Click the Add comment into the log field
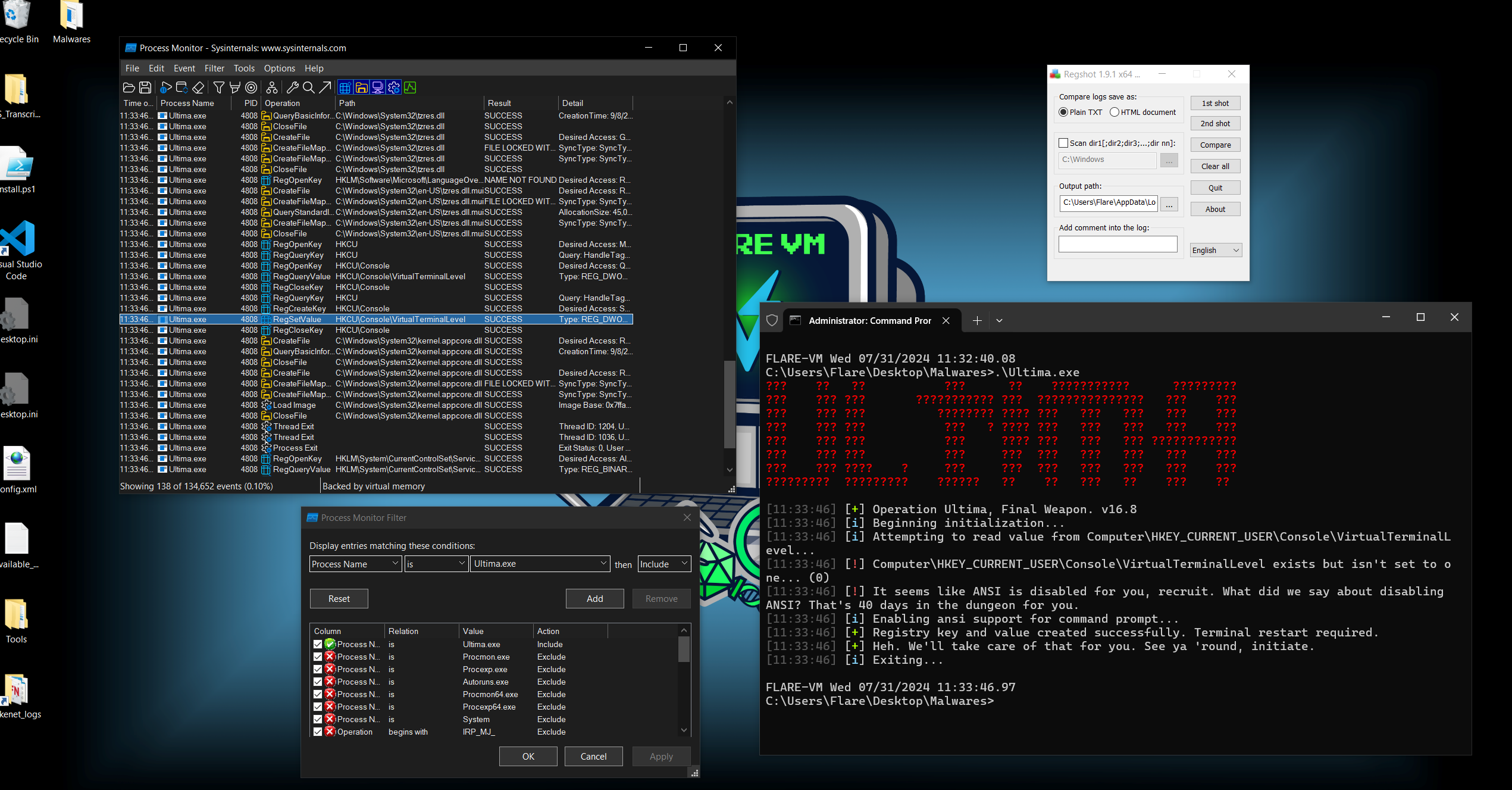The height and width of the screenshot is (790, 1512). (x=1117, y=244)
